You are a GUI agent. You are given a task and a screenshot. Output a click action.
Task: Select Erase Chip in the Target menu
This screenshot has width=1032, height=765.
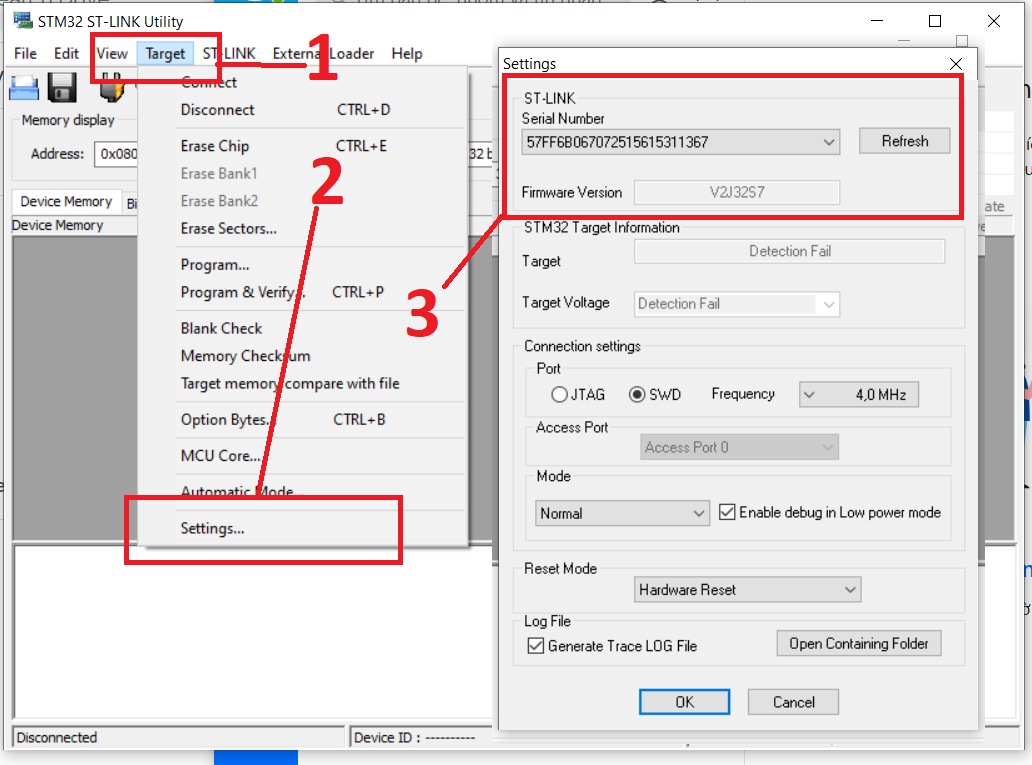click(215, 146)
